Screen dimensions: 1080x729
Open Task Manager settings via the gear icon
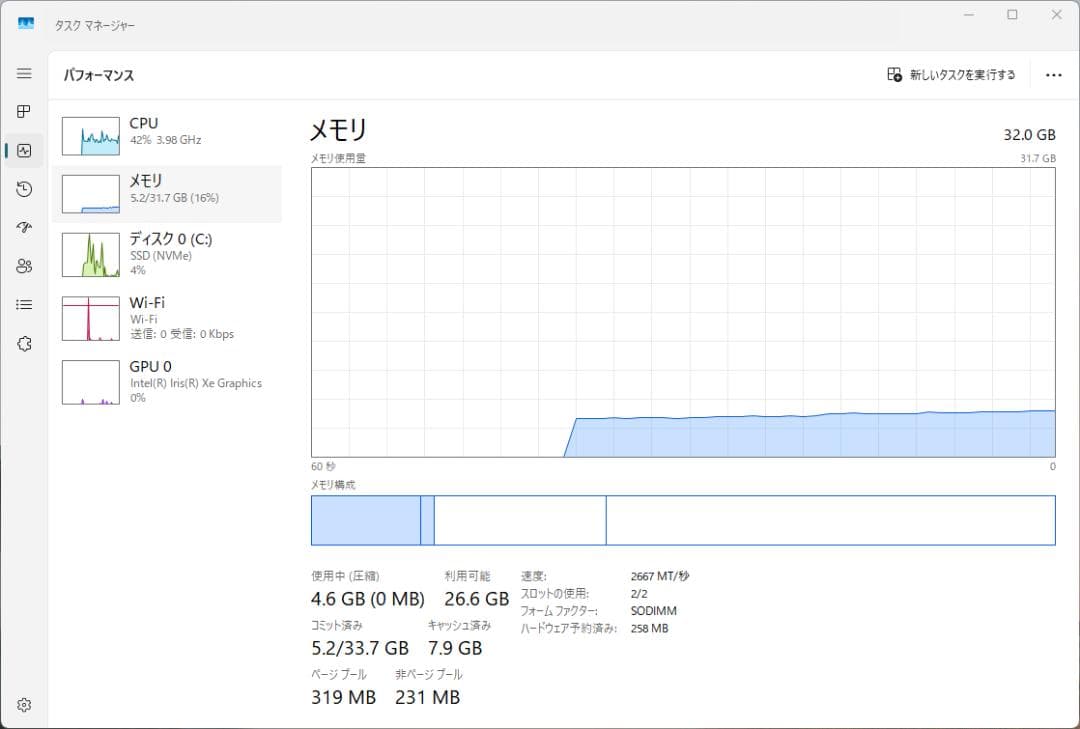click(24, 704)
